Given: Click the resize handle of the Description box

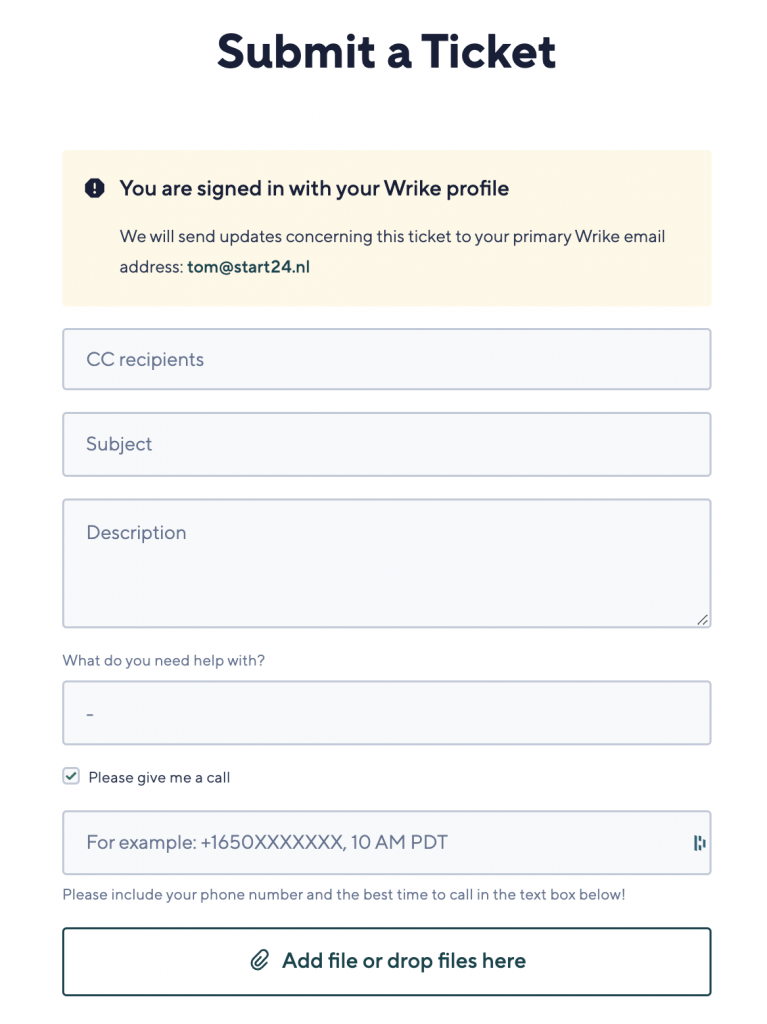Looking at the screenshot, I should point(702,620).
